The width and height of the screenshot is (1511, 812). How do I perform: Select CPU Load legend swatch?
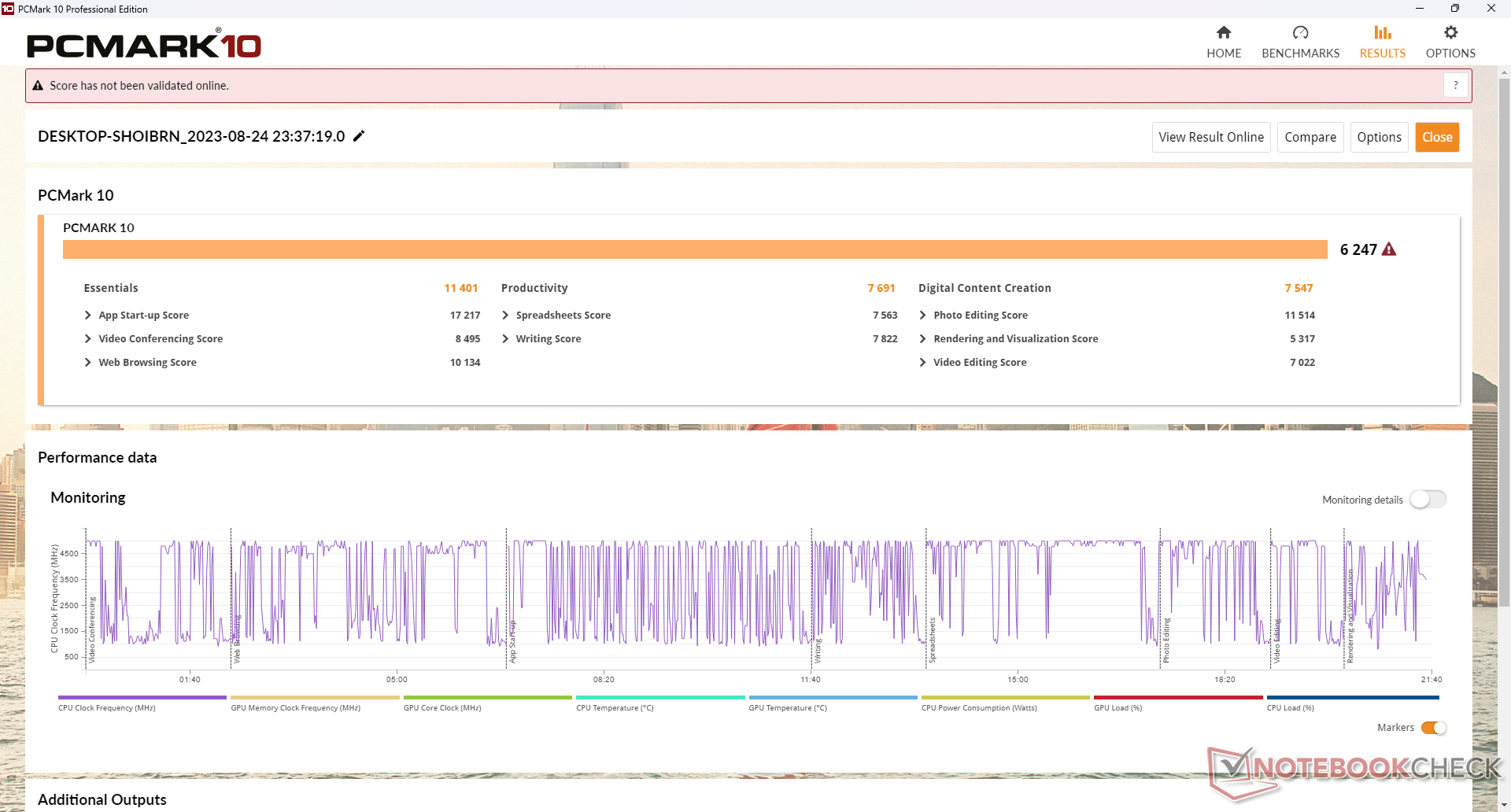click(1353, 697)
